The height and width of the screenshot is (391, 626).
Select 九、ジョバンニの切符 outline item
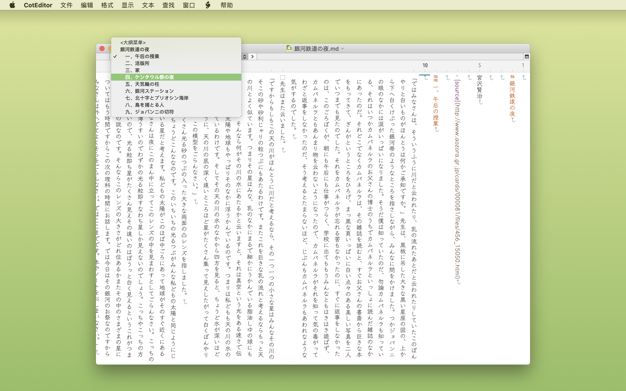pyautogui.click(x=176, y=112)
